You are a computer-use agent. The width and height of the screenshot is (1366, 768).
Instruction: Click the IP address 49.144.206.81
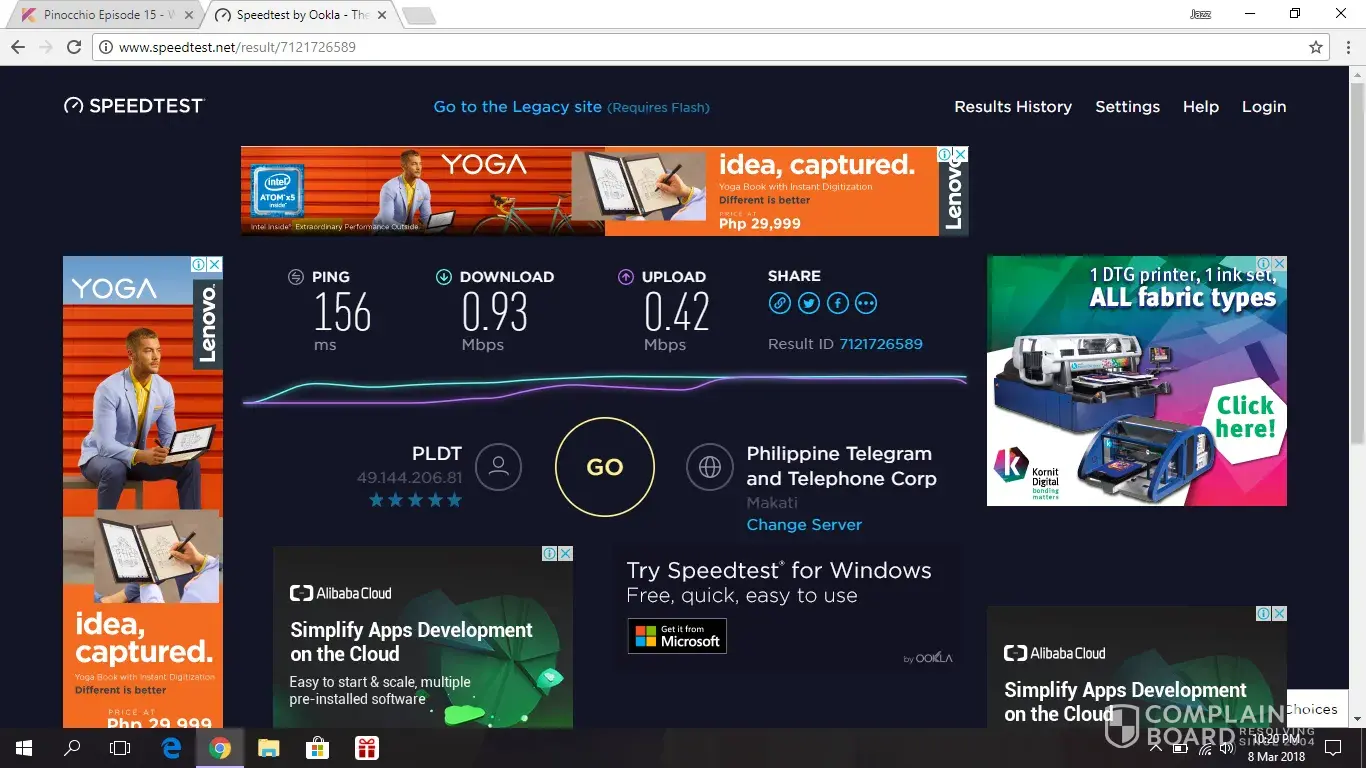tap(410, 478)
